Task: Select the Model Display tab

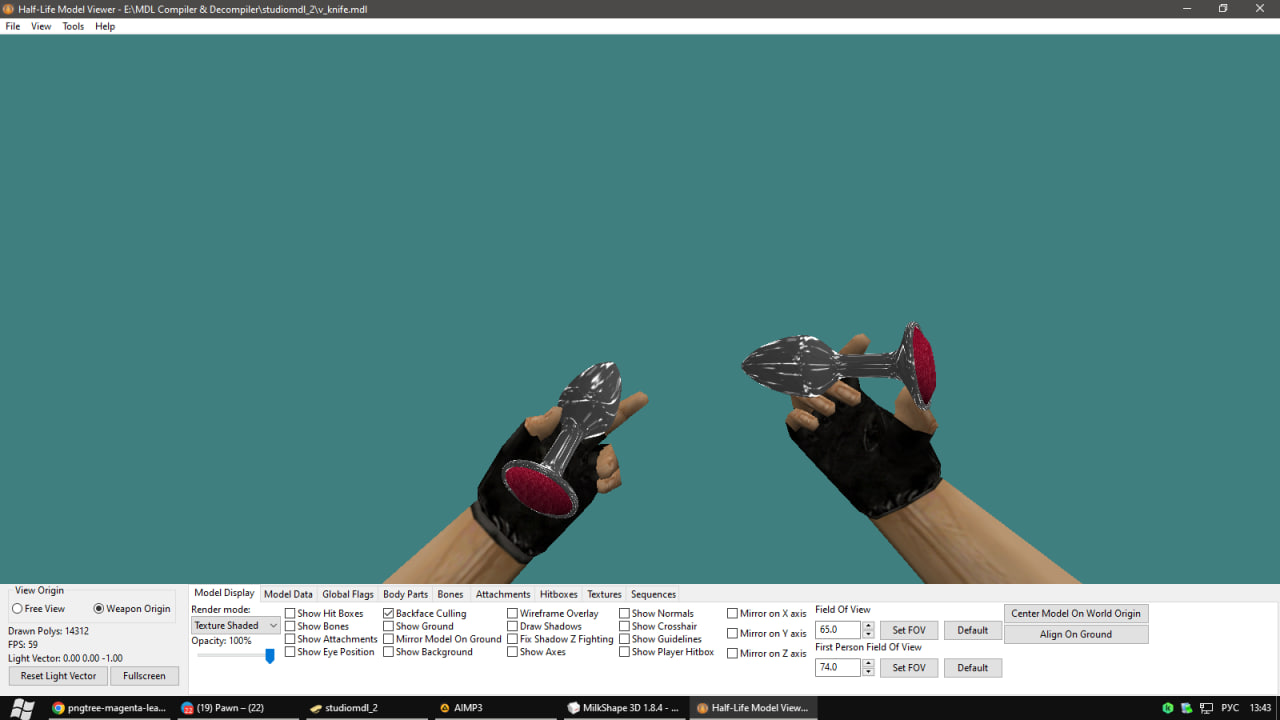Action: (x=224, y=593)
